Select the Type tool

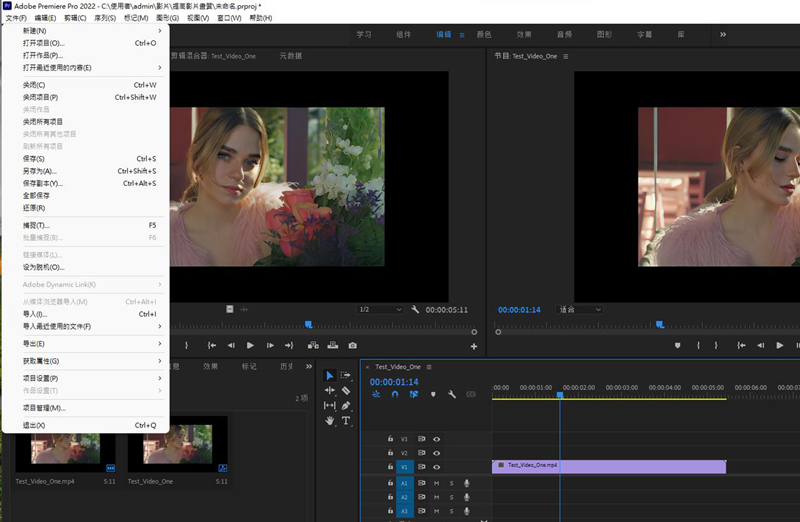[346, 421]
